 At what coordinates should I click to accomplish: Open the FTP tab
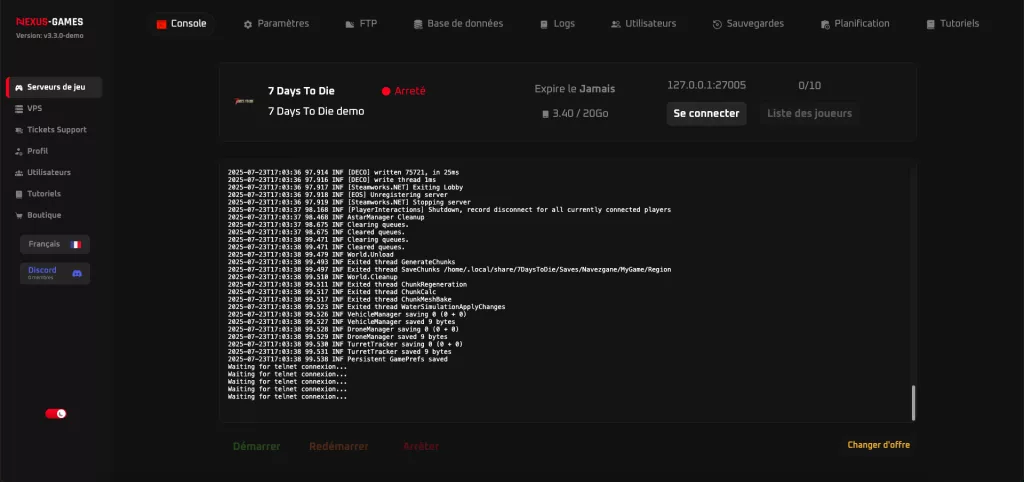pyautogui.click(x=361, y=24)
